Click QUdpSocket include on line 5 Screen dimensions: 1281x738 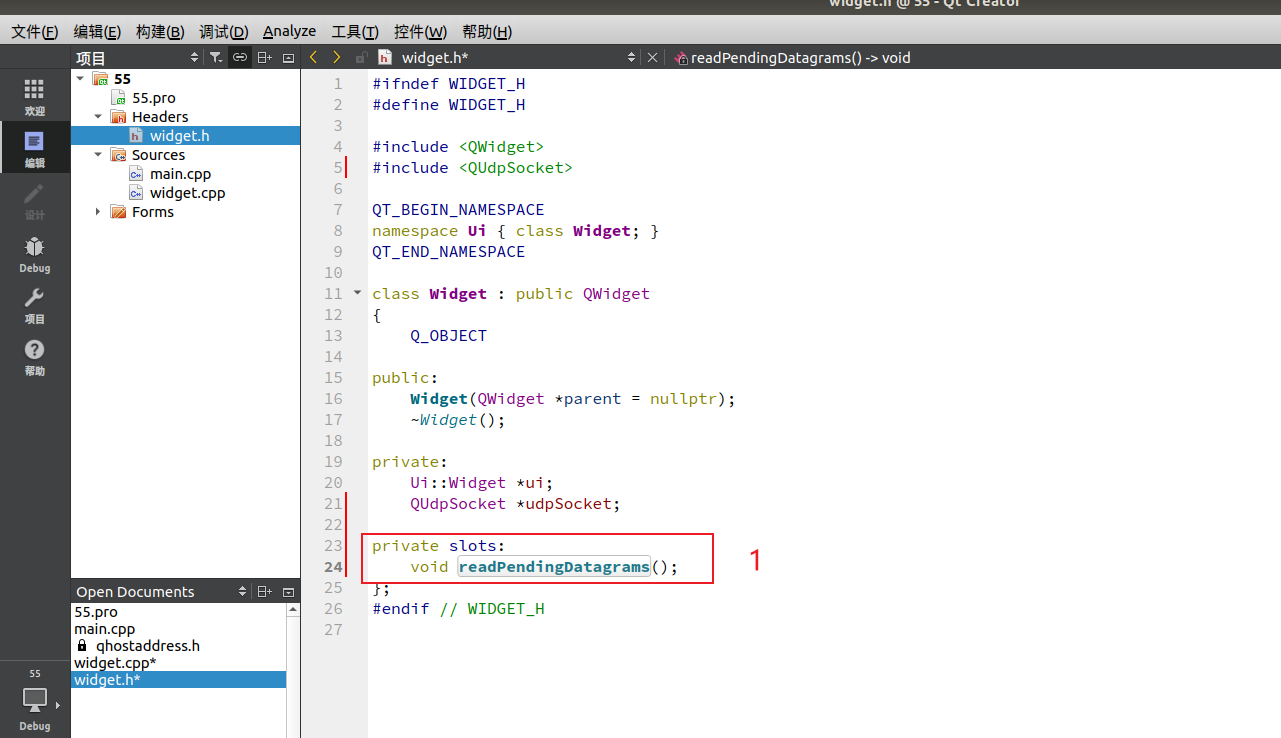[x=515, y=167]
